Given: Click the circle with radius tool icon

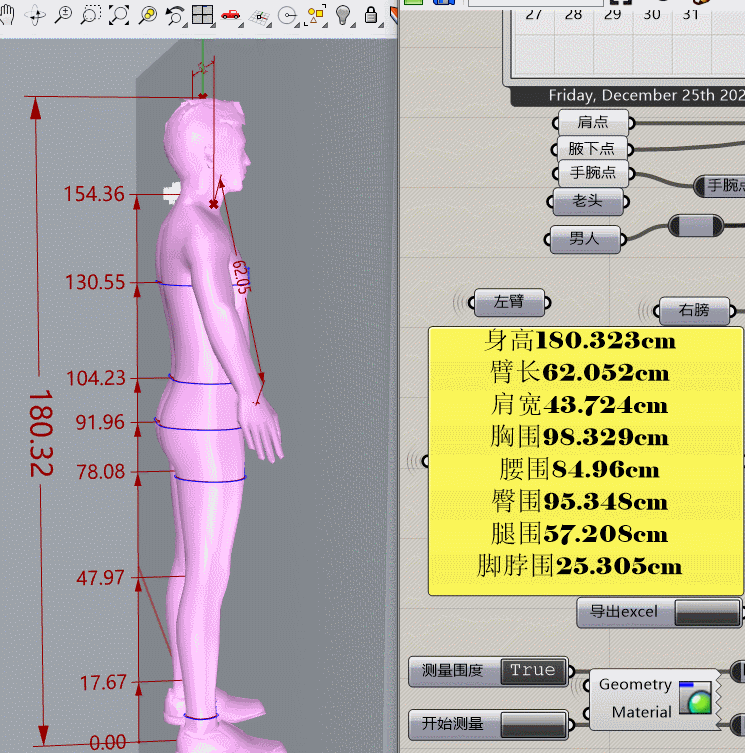Looking at the screenshot, I should click(x=288, y=16).
